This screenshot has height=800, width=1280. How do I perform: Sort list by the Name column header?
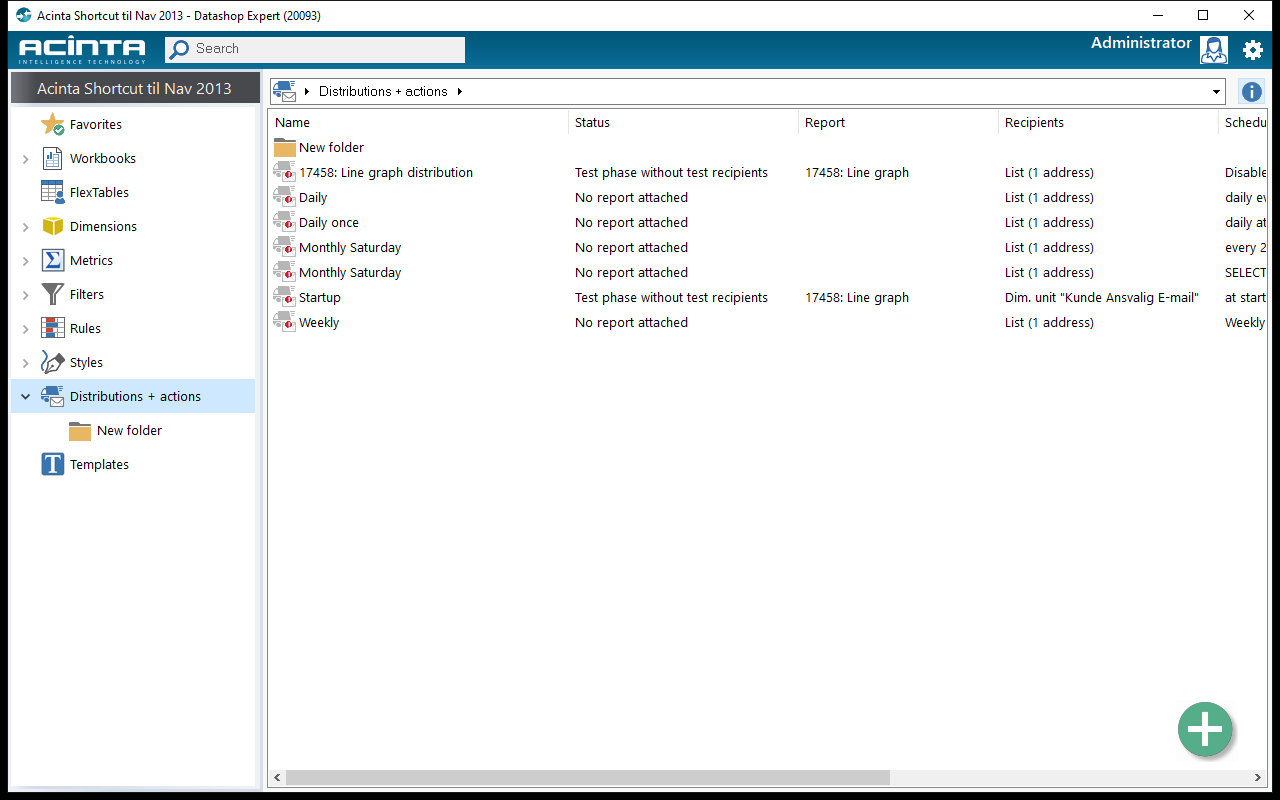(419, 123)
